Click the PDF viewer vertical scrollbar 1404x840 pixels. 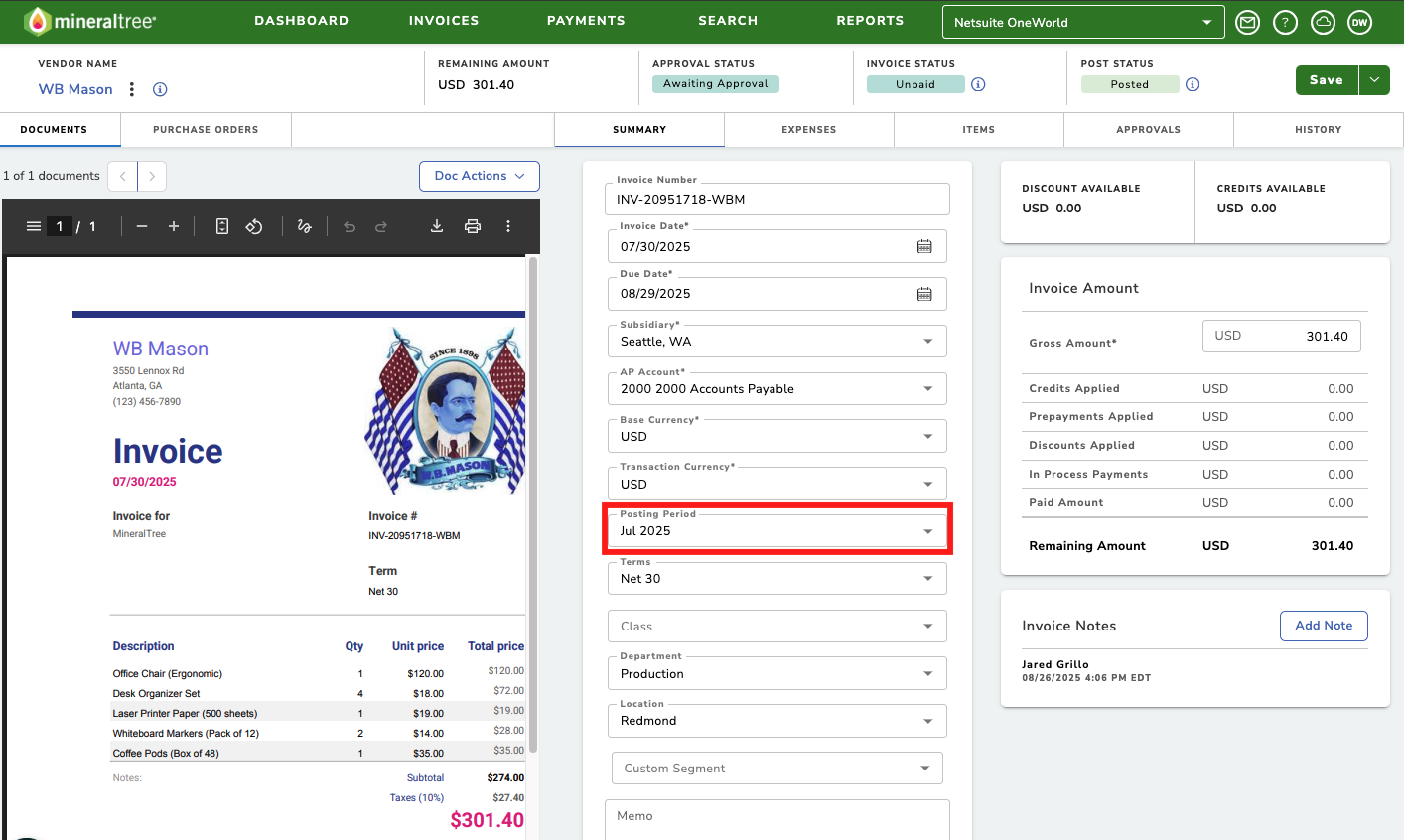coord(533,504)
